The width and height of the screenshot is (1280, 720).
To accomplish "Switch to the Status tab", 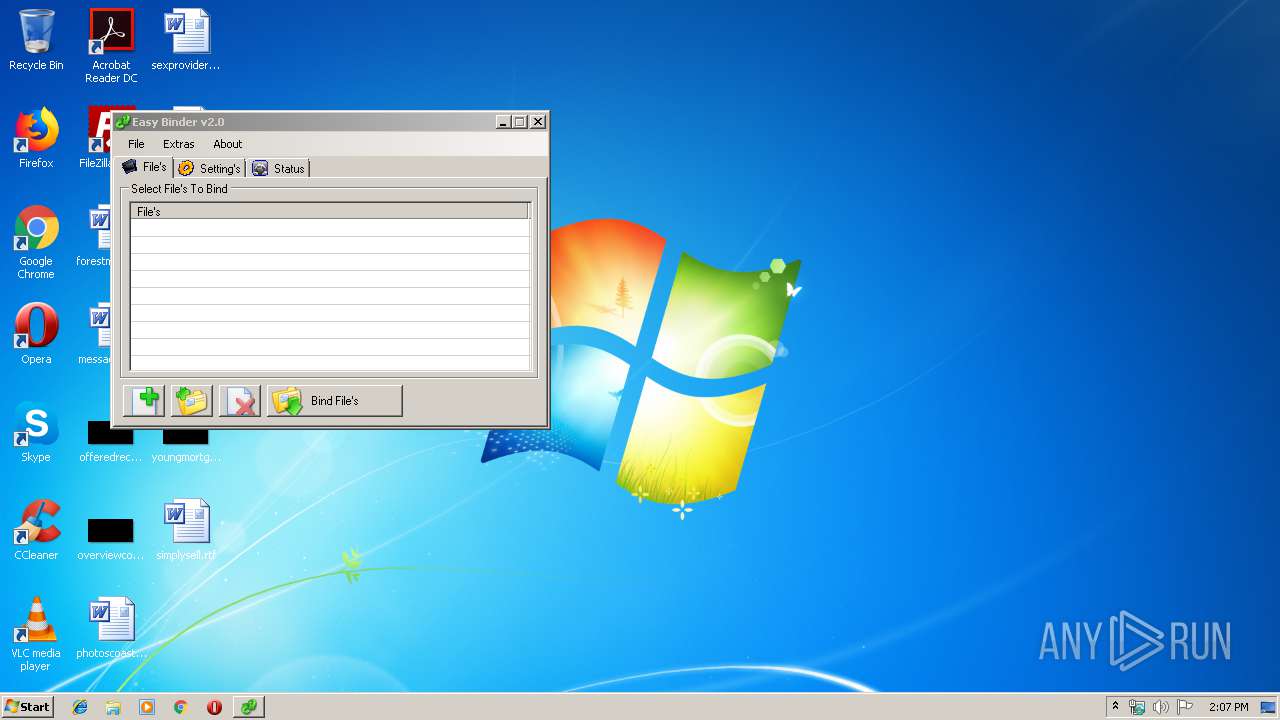I will tap(278, 169).
